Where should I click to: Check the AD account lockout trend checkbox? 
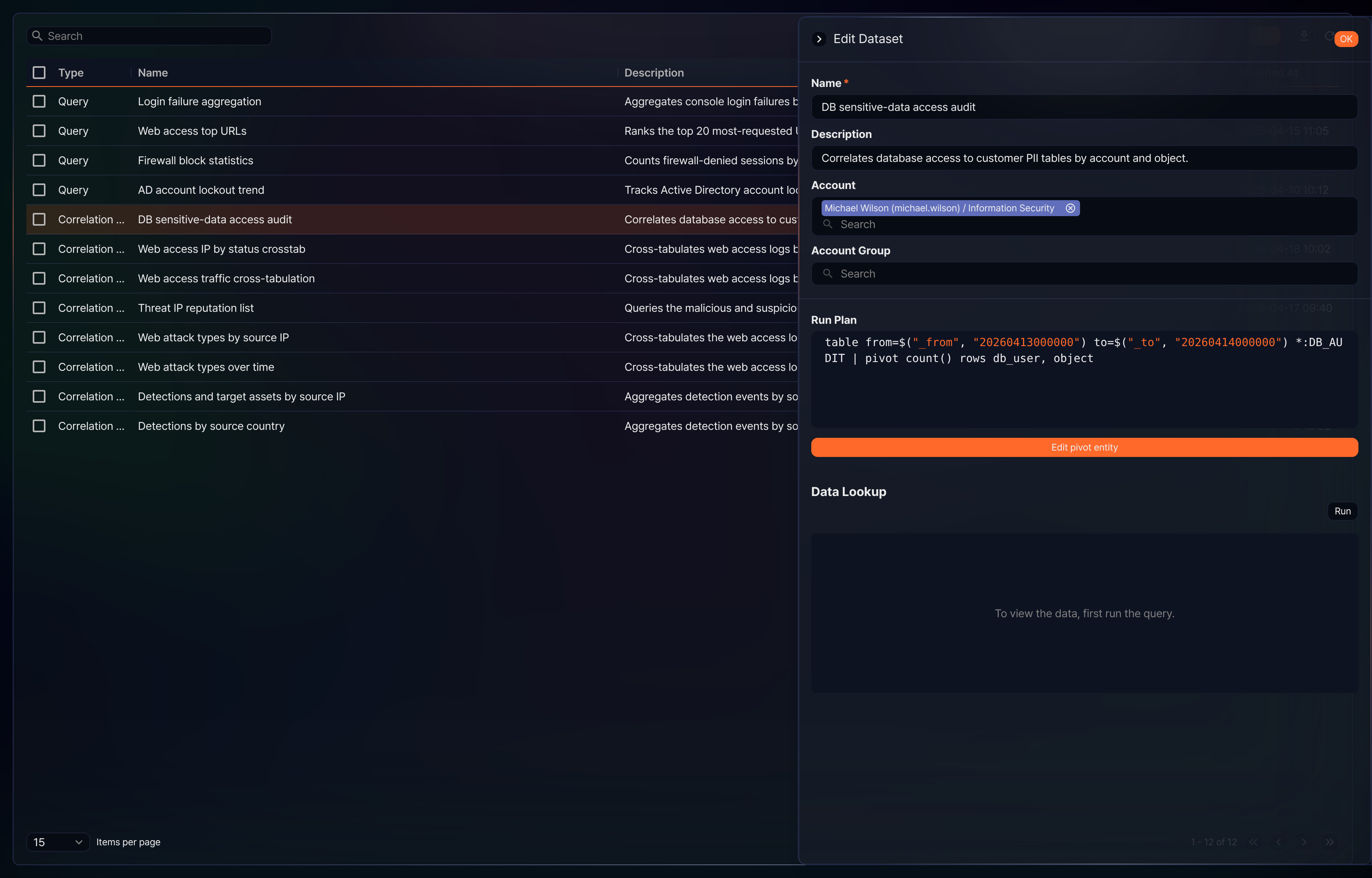(39, 190)
